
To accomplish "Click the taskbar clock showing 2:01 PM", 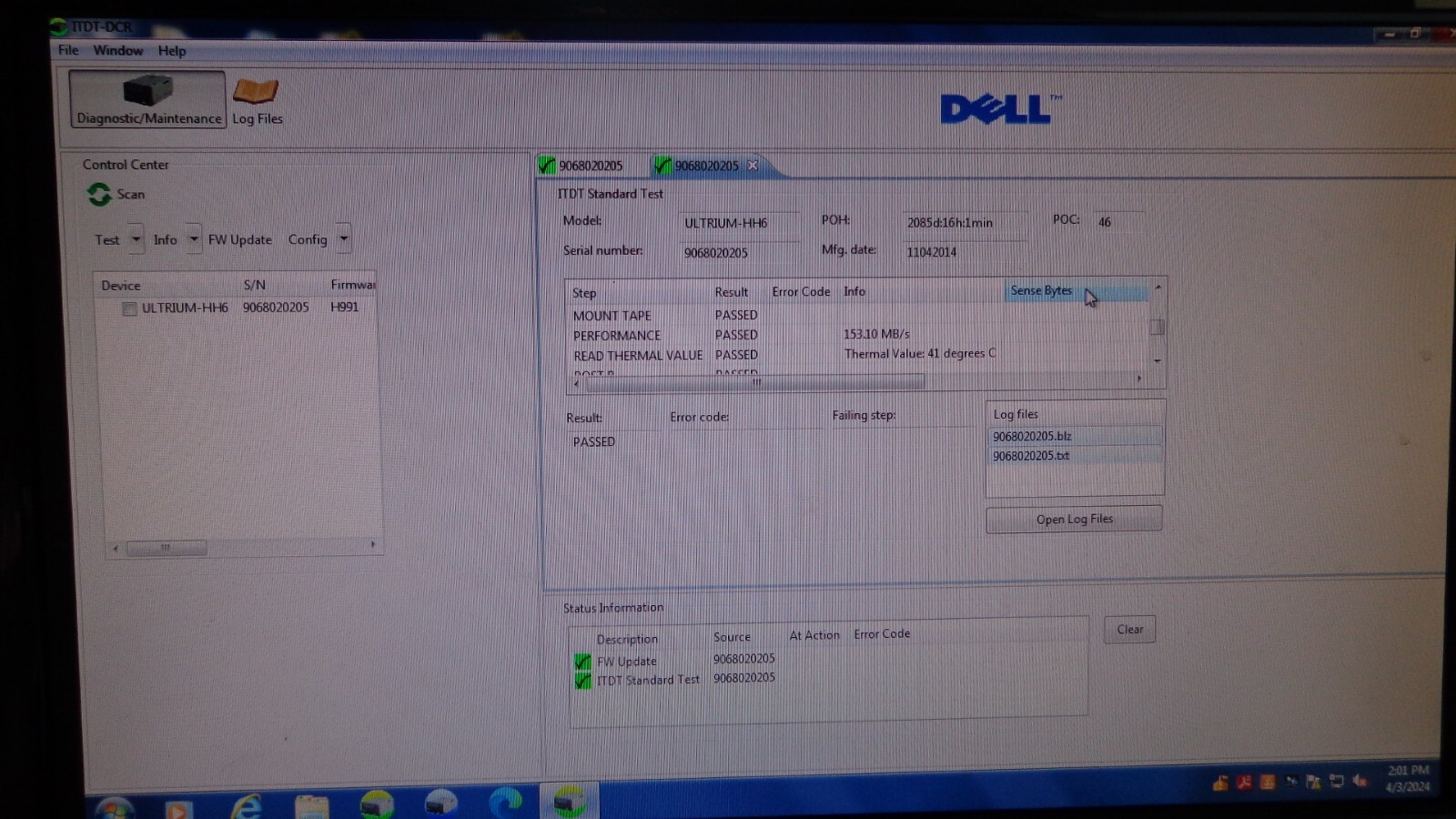I will tap(1408, 778).
